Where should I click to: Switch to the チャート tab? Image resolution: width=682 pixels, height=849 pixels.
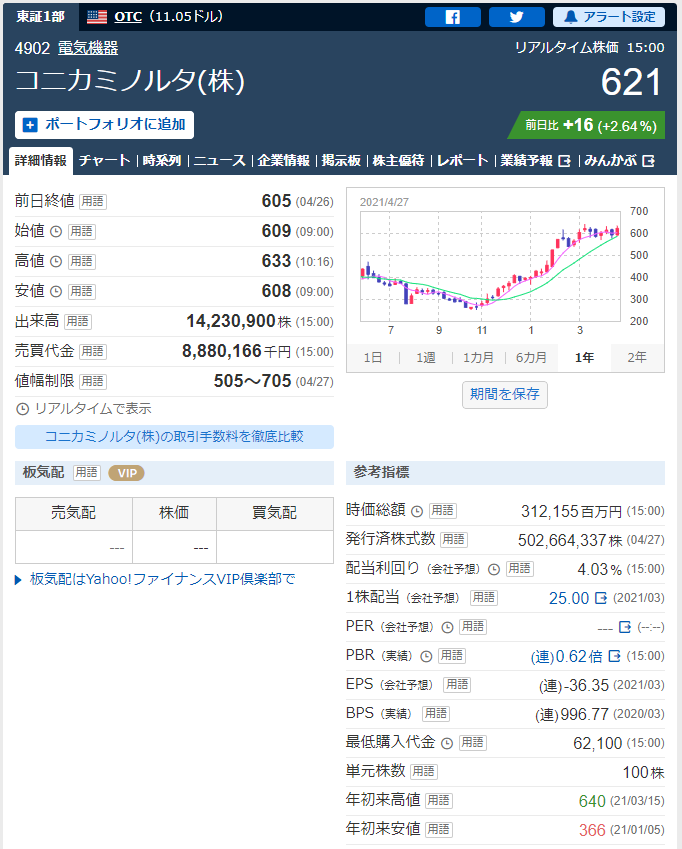104,161
